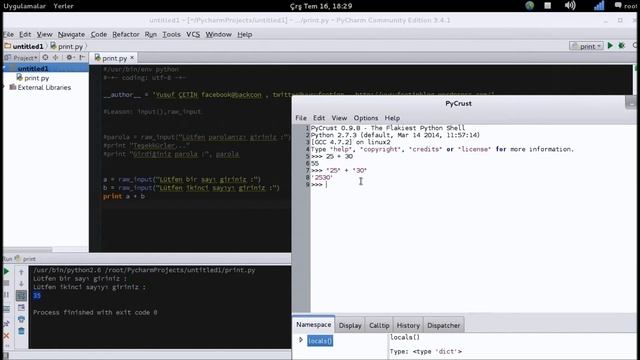The height and width of the screenshot is (360, 640).
Task: Collapse all with Project panel collapse icon
Action: (56, 58)
